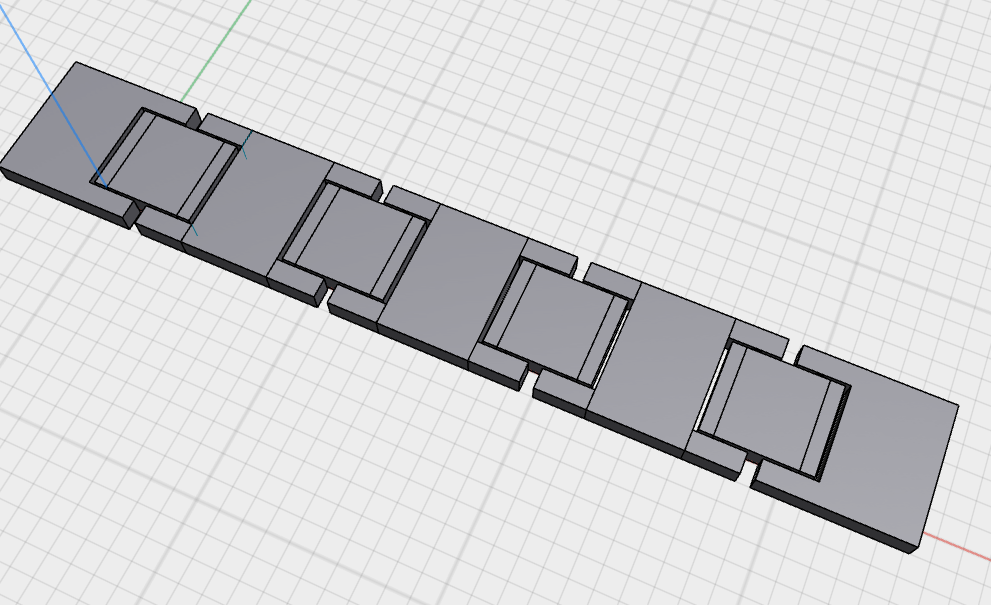Click the red axis line near the model's corner
The width and height of the screenshot is (991, 605).
point(956,546)
